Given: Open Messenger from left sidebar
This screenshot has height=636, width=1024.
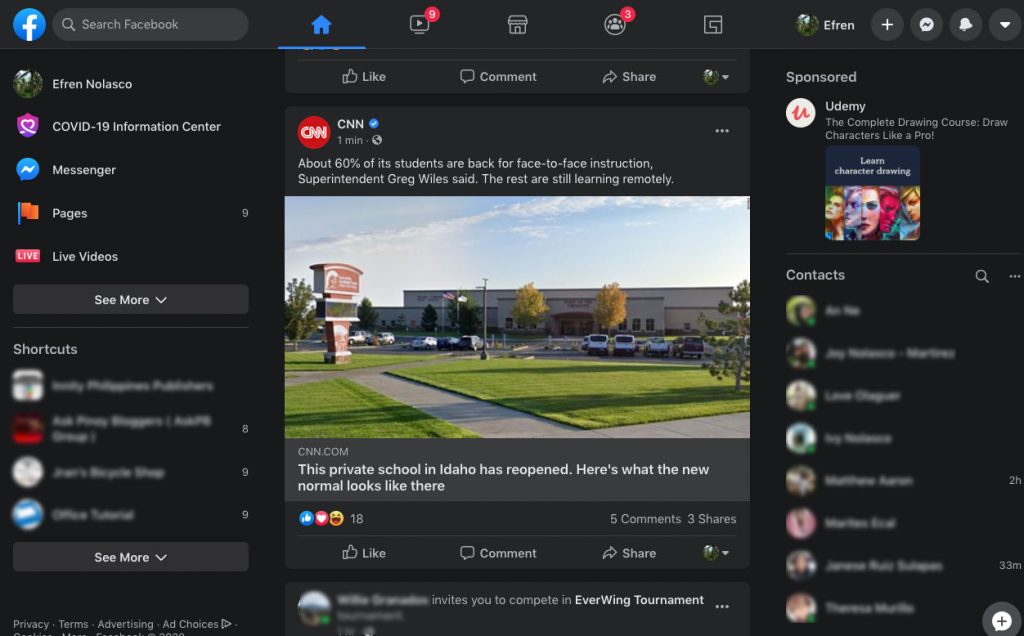Looking at the screenshot, I should pyautogui.click(x=131, y=170).
